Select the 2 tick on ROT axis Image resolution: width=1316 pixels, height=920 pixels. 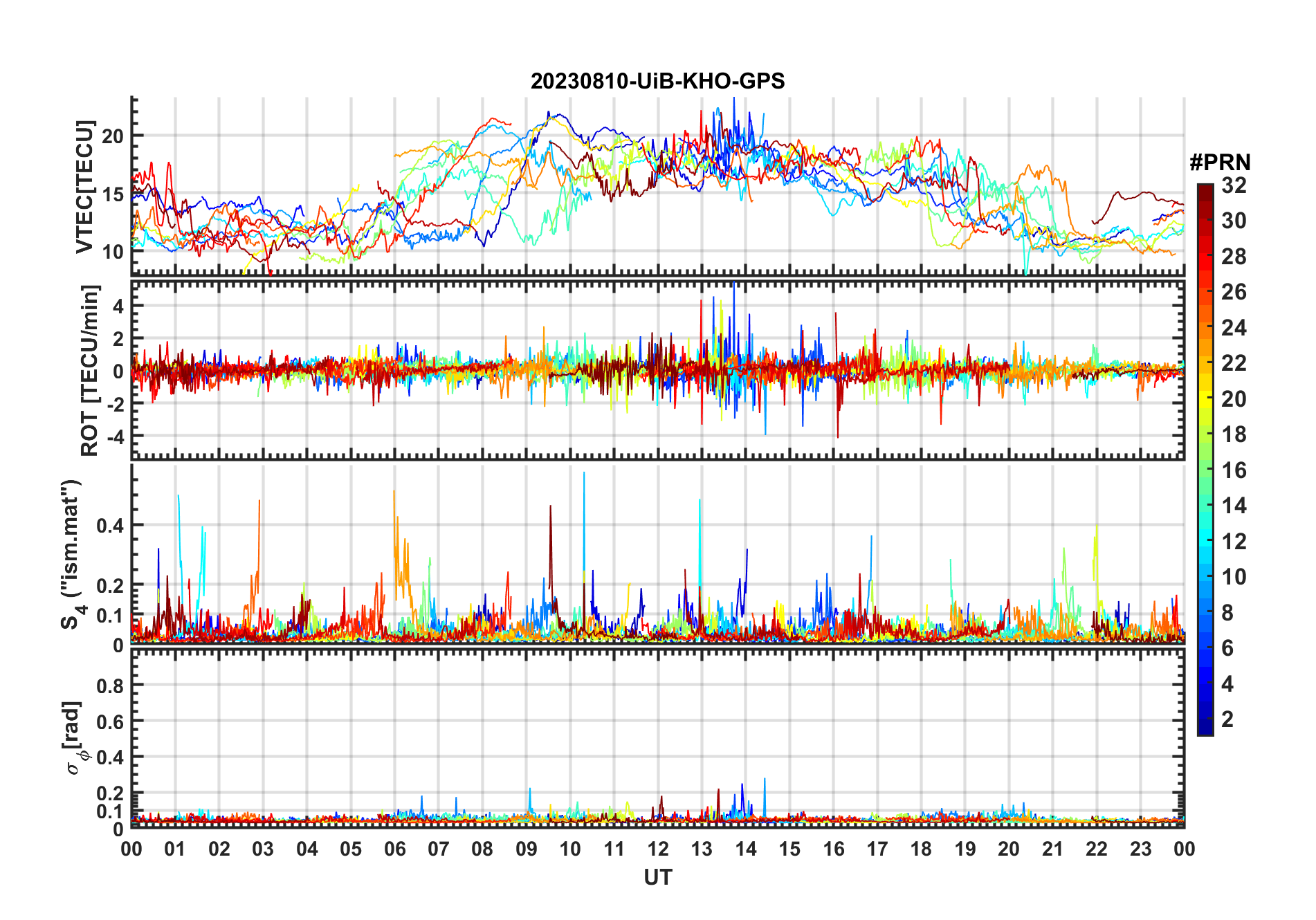(x=118, y=339)
